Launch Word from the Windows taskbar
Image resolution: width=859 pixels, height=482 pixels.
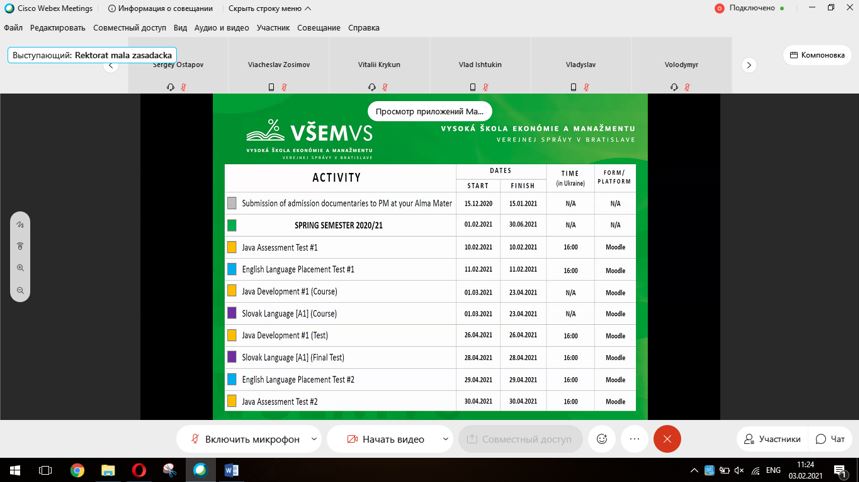coord(231,470)
